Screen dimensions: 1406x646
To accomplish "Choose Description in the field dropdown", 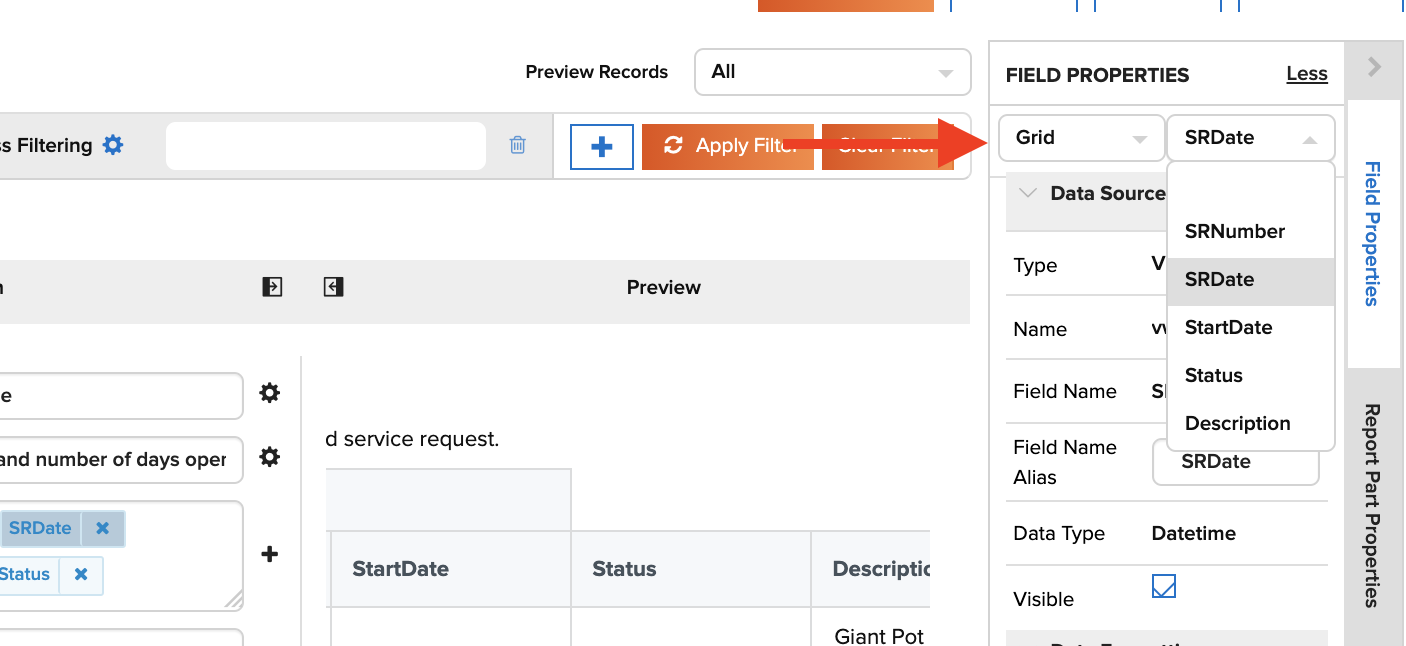I will pyautogui.click(x=1237, y=423).
